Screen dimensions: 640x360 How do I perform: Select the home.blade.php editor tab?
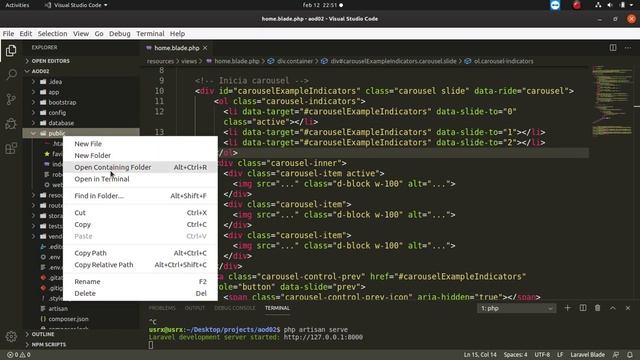click(176, 48)
